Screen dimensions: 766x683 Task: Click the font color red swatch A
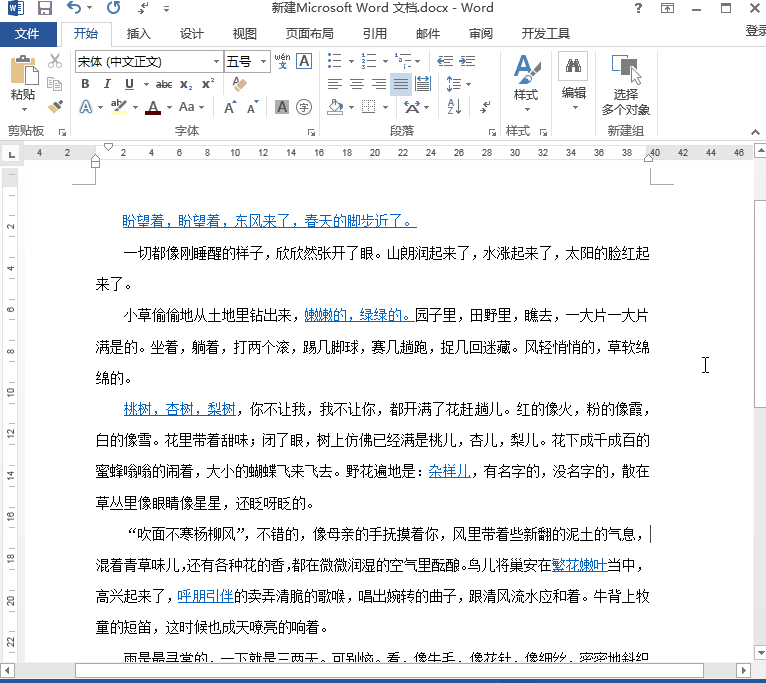pos(152,107)
